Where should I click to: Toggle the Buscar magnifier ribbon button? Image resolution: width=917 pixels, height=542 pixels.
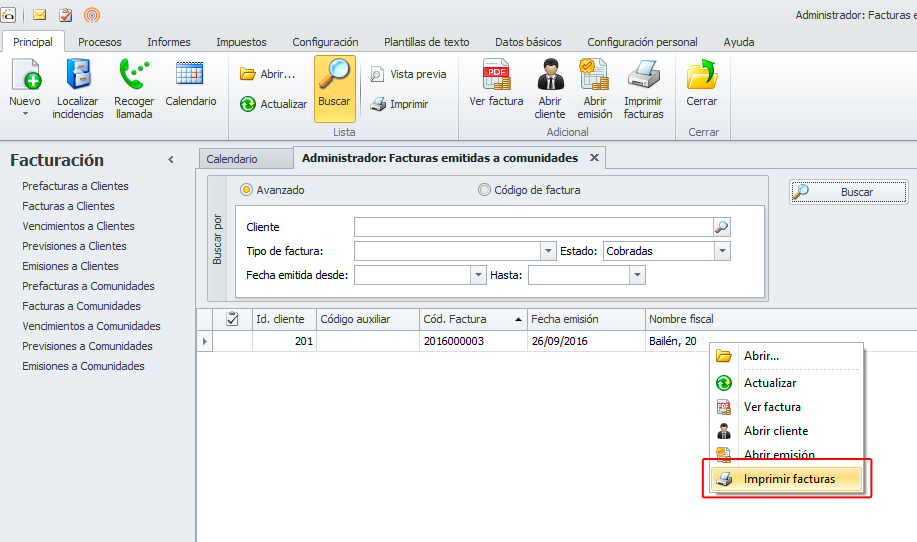335,88
